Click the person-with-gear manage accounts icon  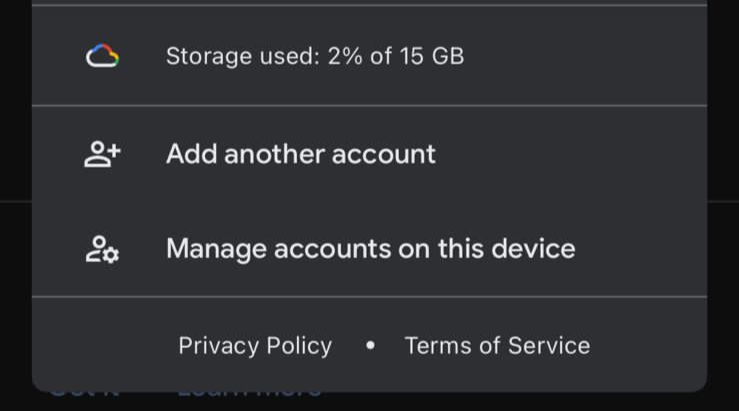coord(102,249)
